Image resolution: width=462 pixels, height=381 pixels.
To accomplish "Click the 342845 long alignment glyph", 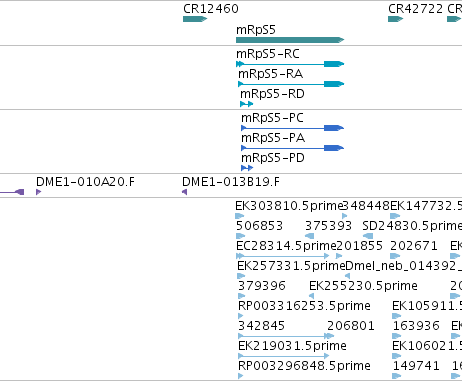I will coord(286,336).
